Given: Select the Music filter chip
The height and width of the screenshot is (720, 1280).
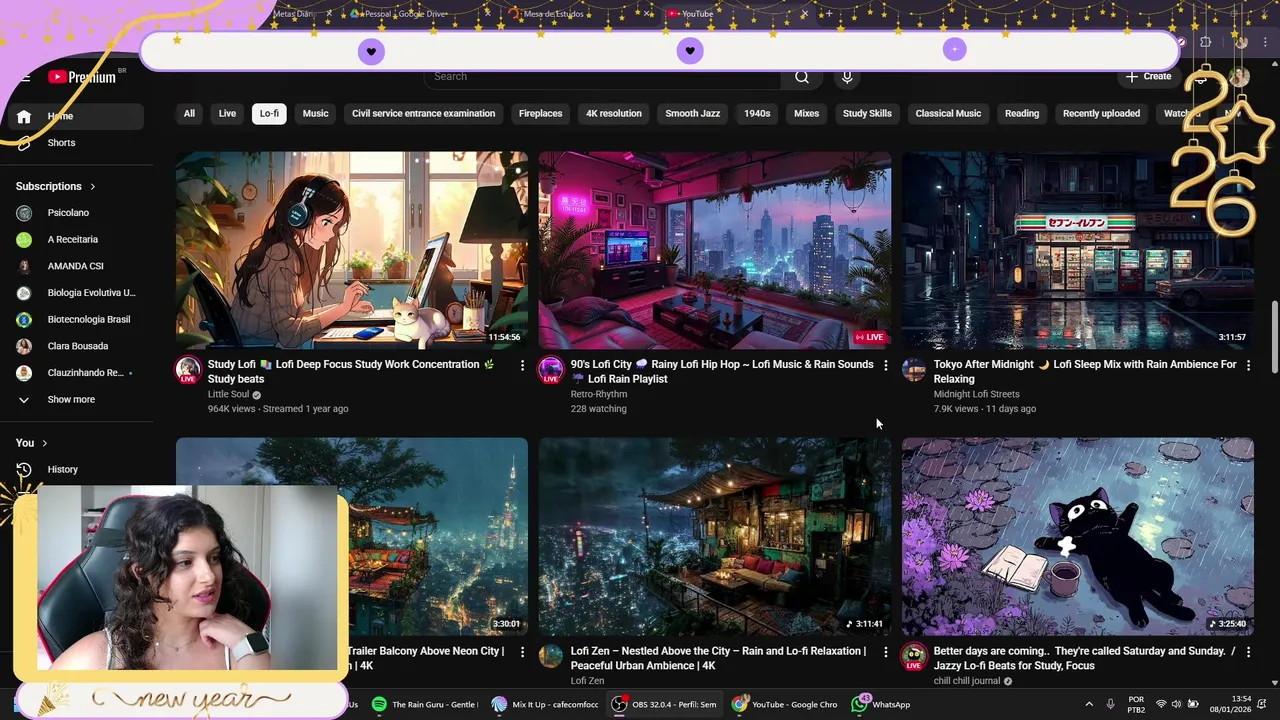Looking at the screenshot, I should point(315,114).
